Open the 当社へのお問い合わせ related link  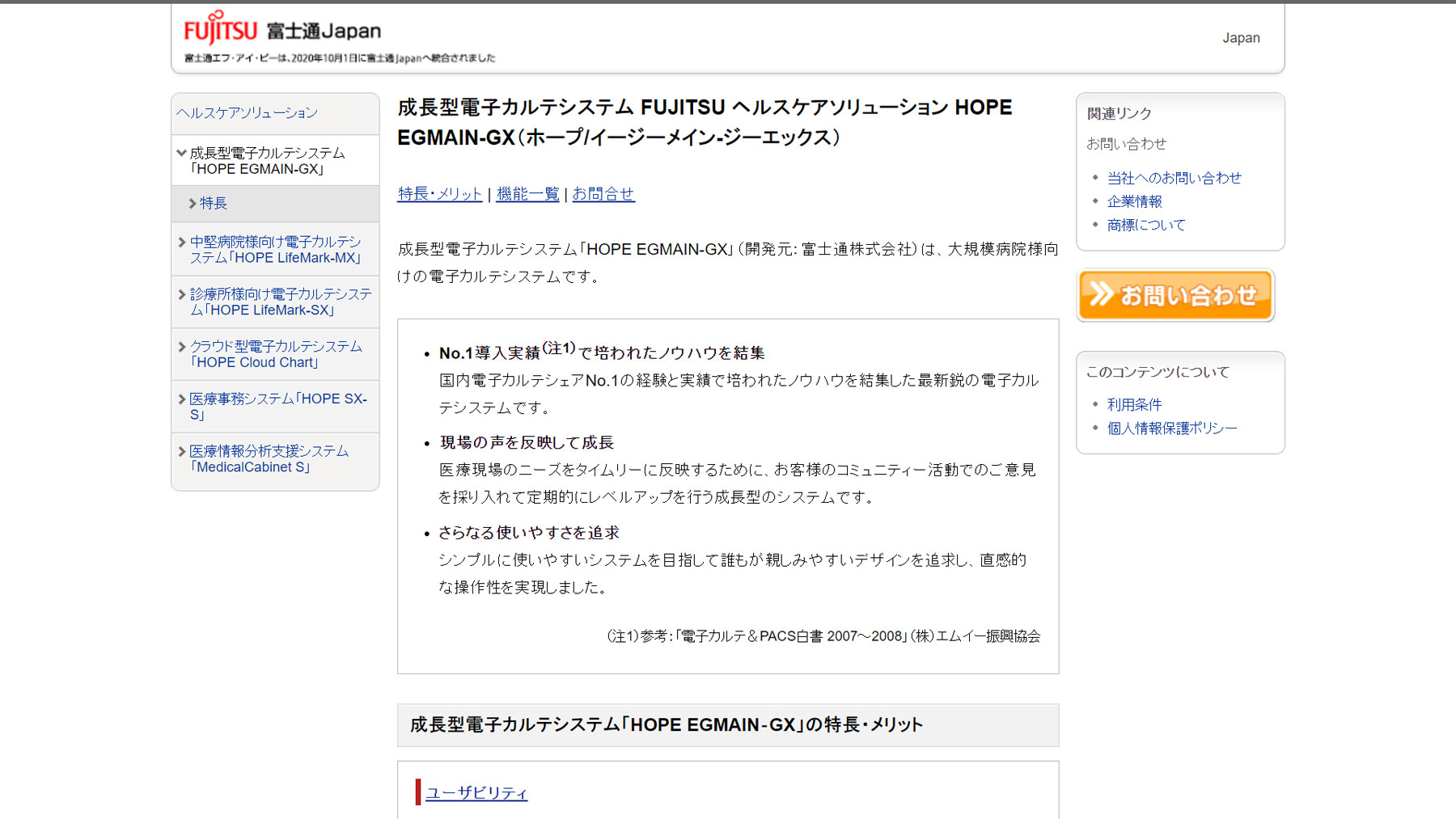[1174, 178]
